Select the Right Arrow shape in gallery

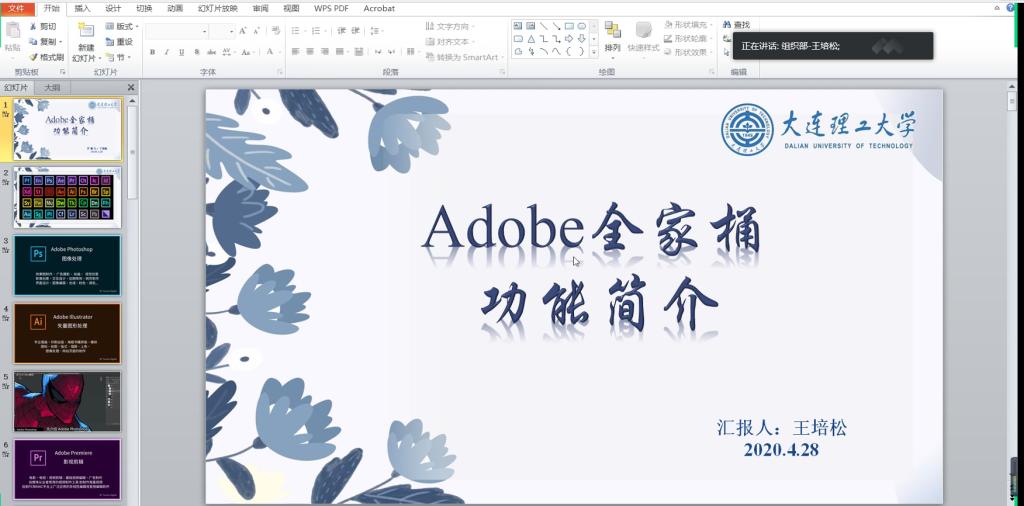(569, 39)
